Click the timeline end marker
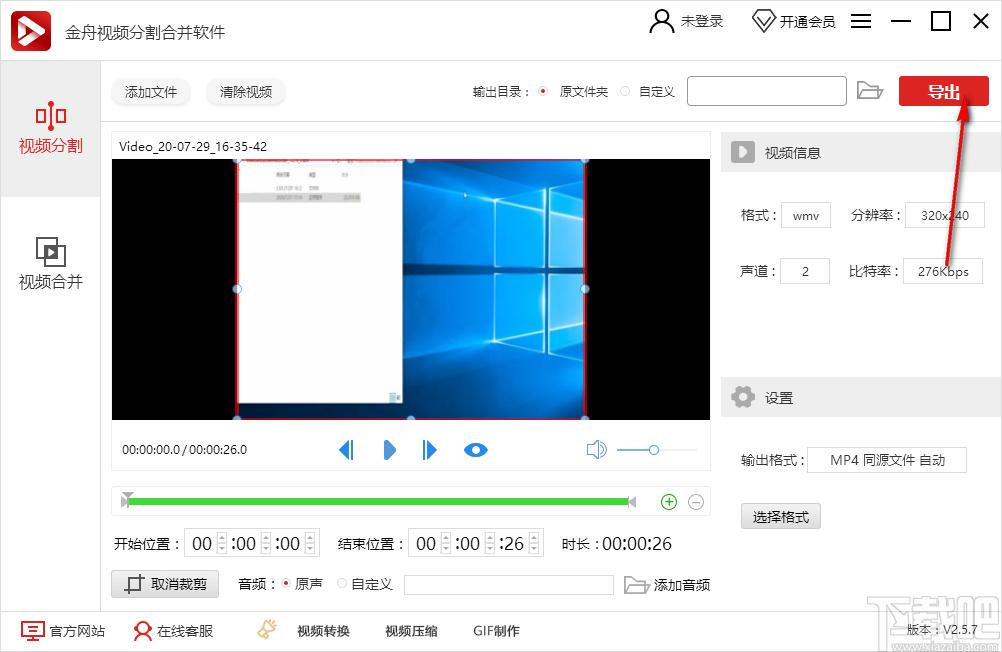Screen dimensions: 1002x652 point(632,502)
